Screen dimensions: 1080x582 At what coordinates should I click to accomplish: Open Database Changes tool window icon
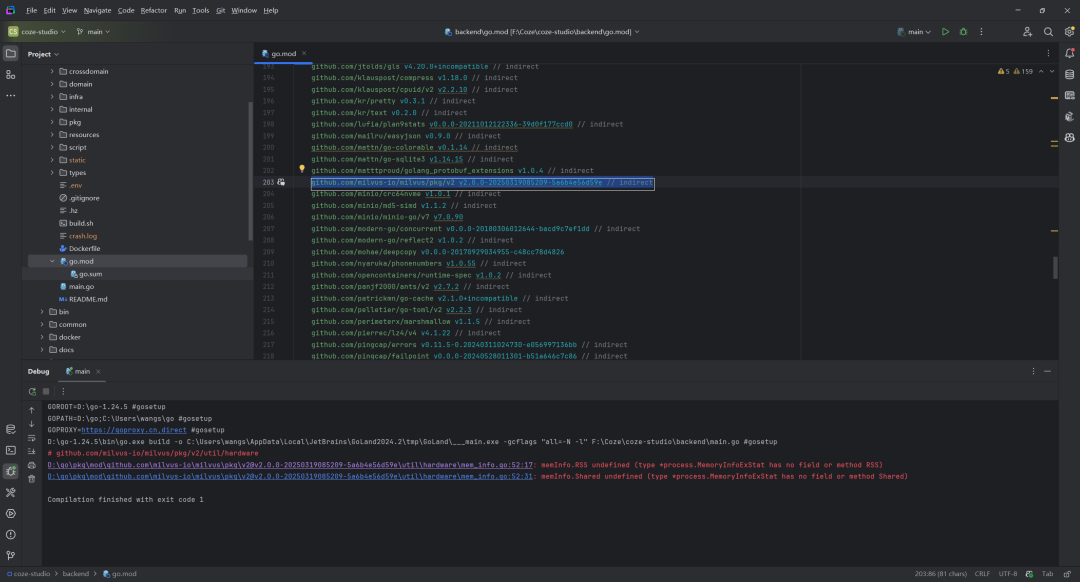pyautogui.click(x=10, y=429)
